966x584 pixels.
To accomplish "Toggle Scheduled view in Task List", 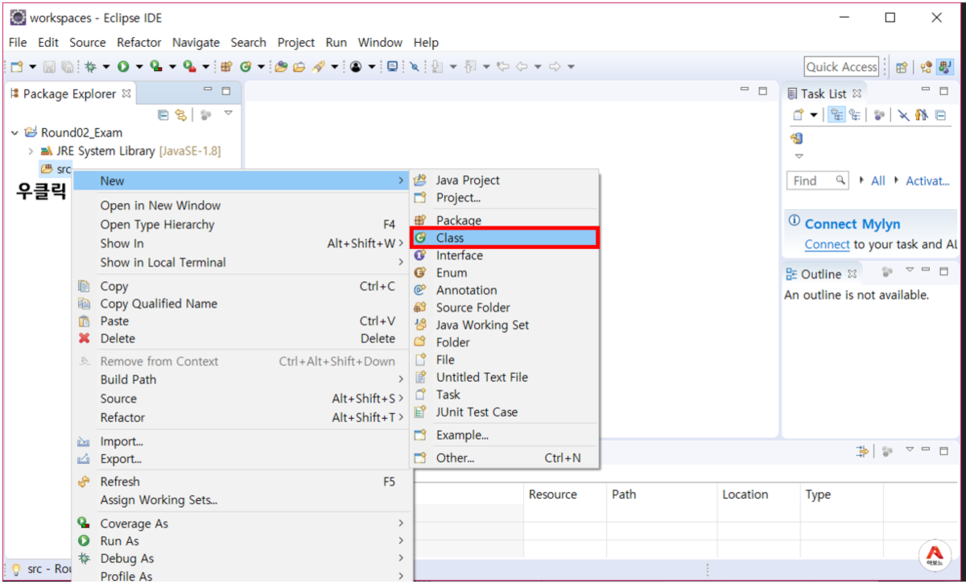I will point(854,115).
